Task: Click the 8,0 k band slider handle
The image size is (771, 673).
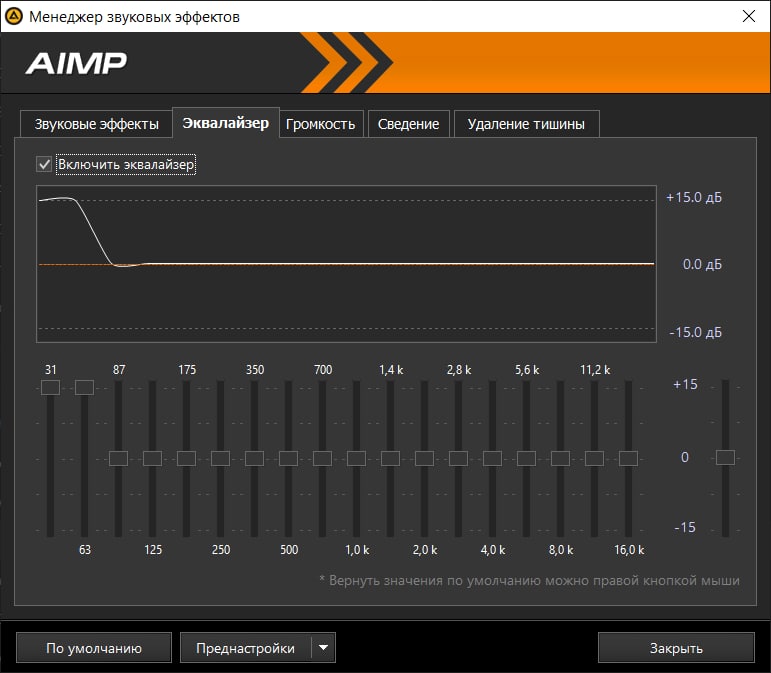Action: pos(561,459)
